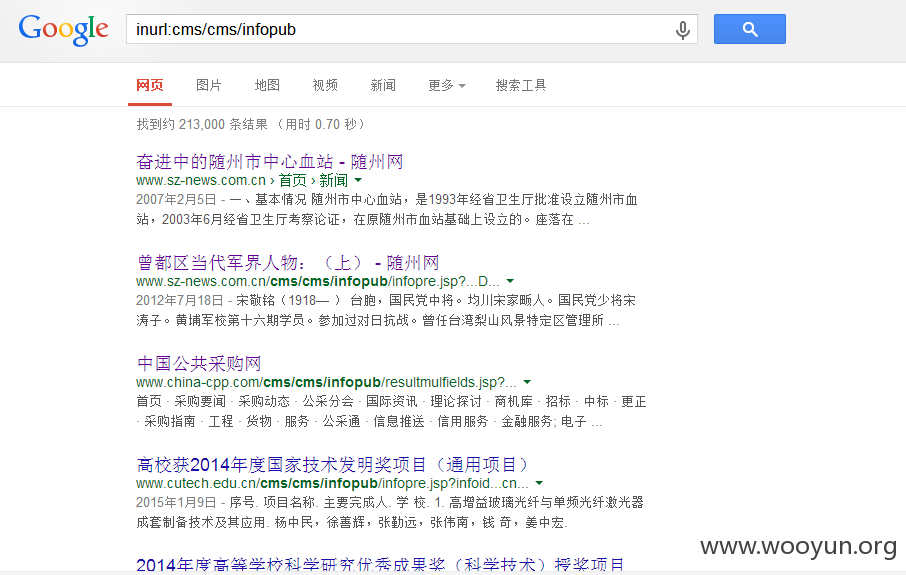Click the snippet starting 2015年1月9日
This screenshot has width=906, height=575.
pos(390,512)
